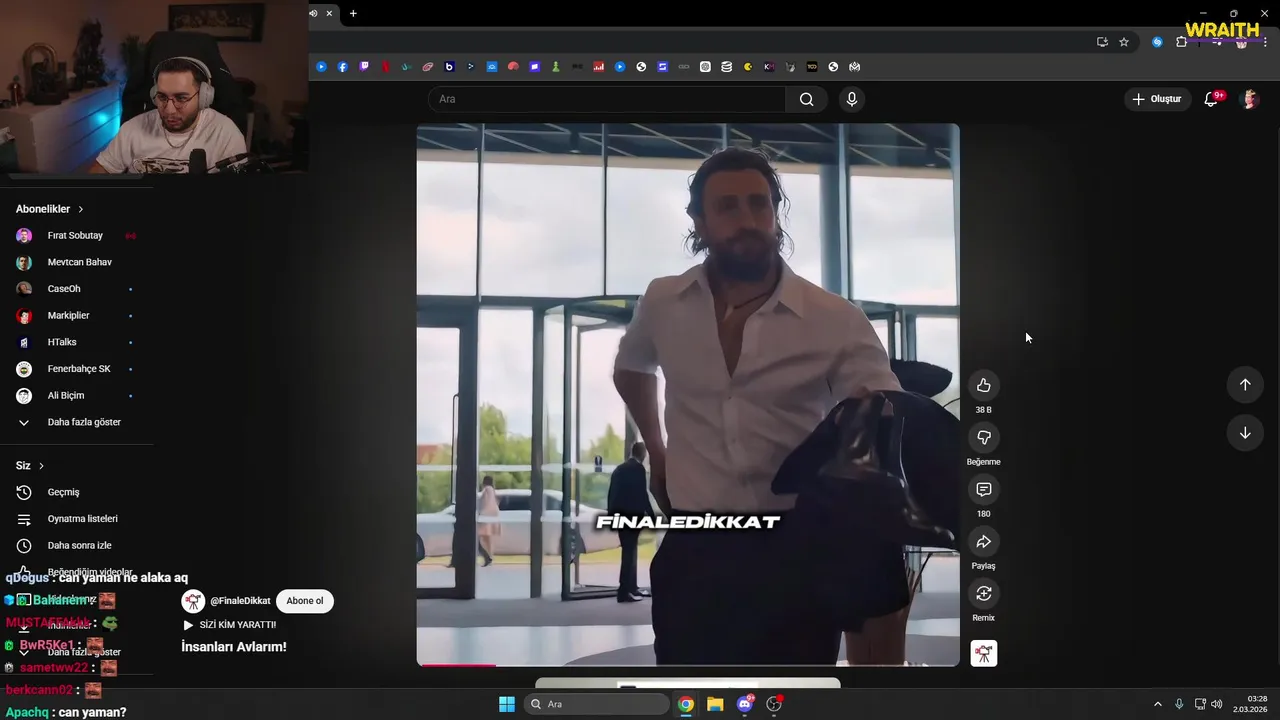Go to the next Short with down arrow
1280x720 pixels.
1245,433
